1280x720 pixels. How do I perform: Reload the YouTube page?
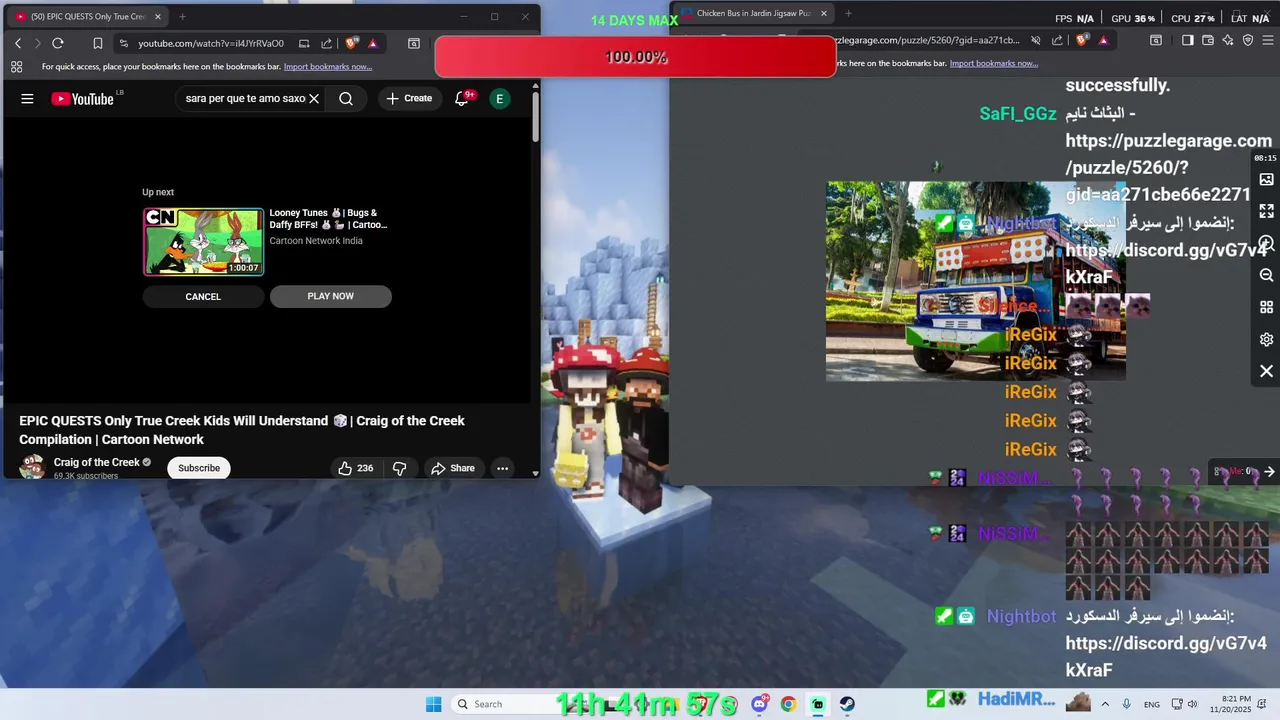coord(58,43)
